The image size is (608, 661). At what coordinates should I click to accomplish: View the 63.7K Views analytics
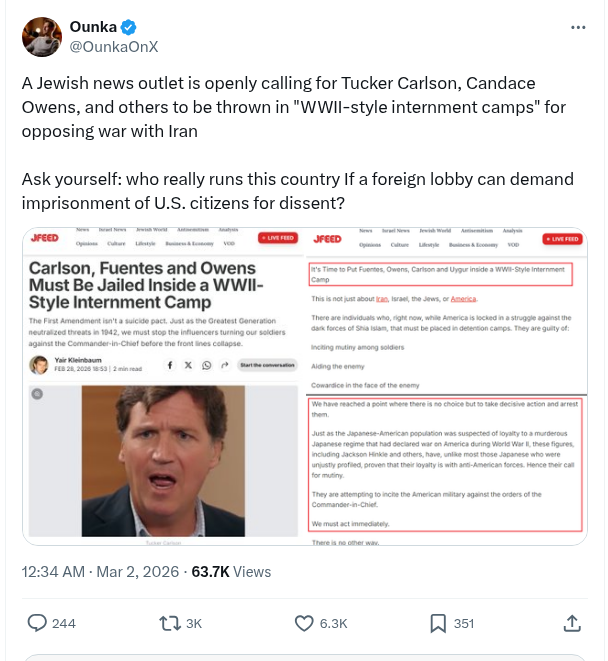(x=231, y=572)
